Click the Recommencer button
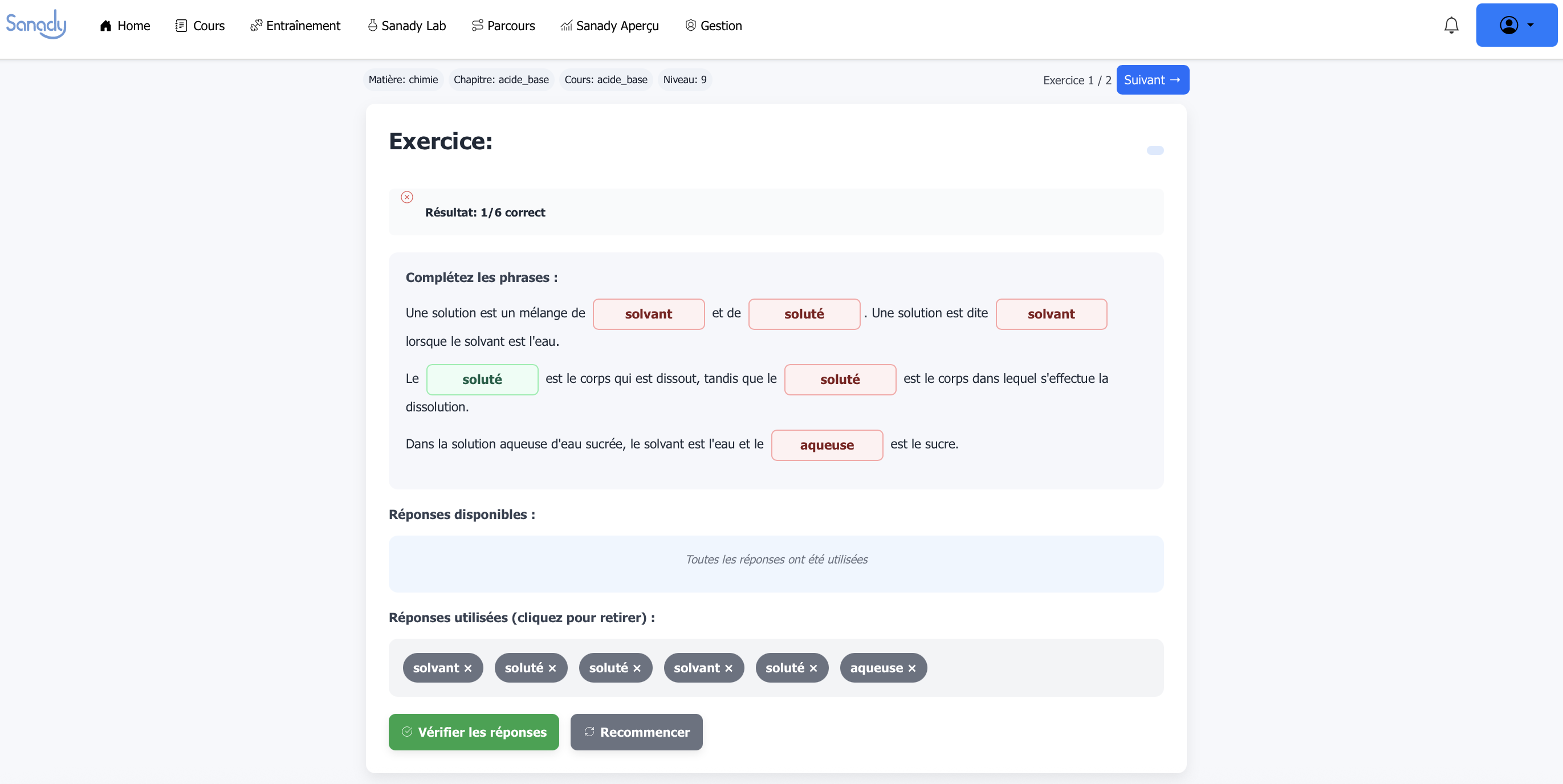 click(x=636, y=732)
